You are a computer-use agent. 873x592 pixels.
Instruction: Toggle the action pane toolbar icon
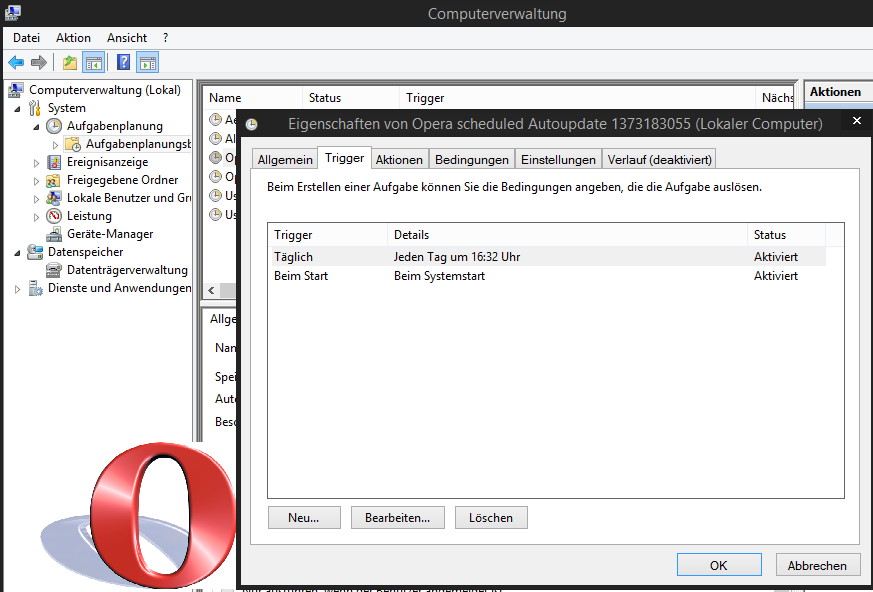148,62
